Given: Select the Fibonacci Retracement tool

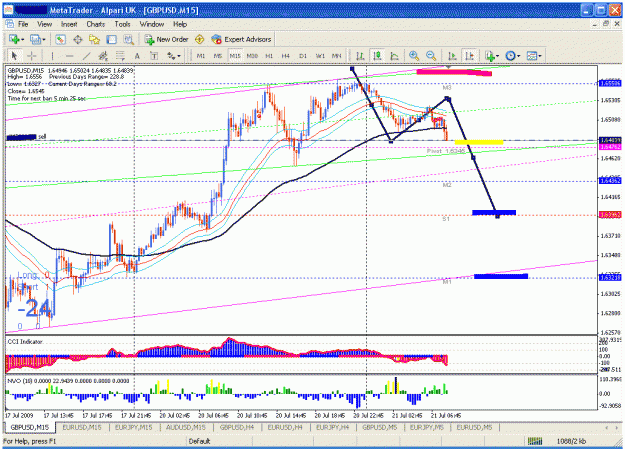Looking at the screenshot, I should 120,56.
